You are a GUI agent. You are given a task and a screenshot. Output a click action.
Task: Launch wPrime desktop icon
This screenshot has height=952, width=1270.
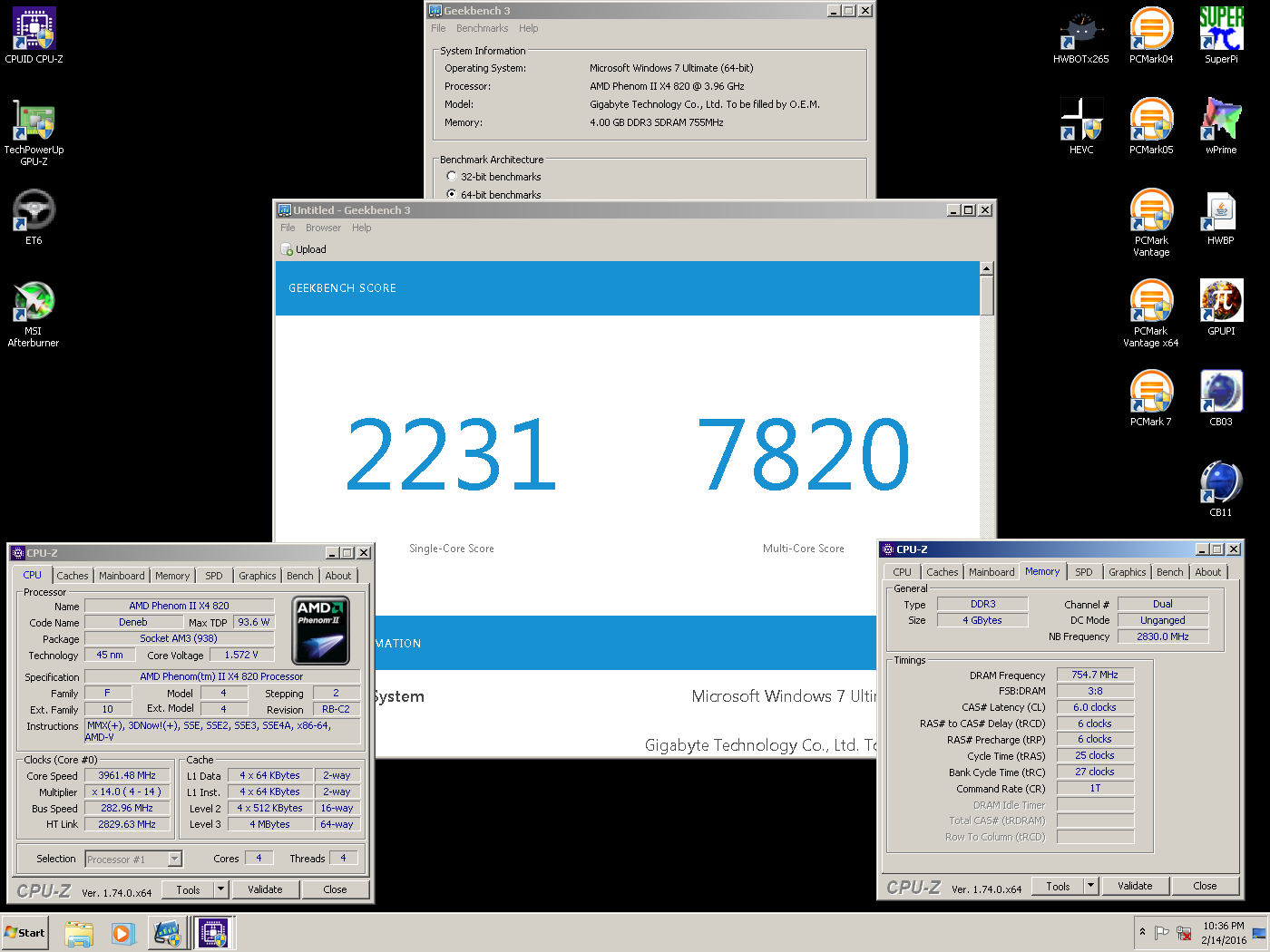coord(1221,126)
